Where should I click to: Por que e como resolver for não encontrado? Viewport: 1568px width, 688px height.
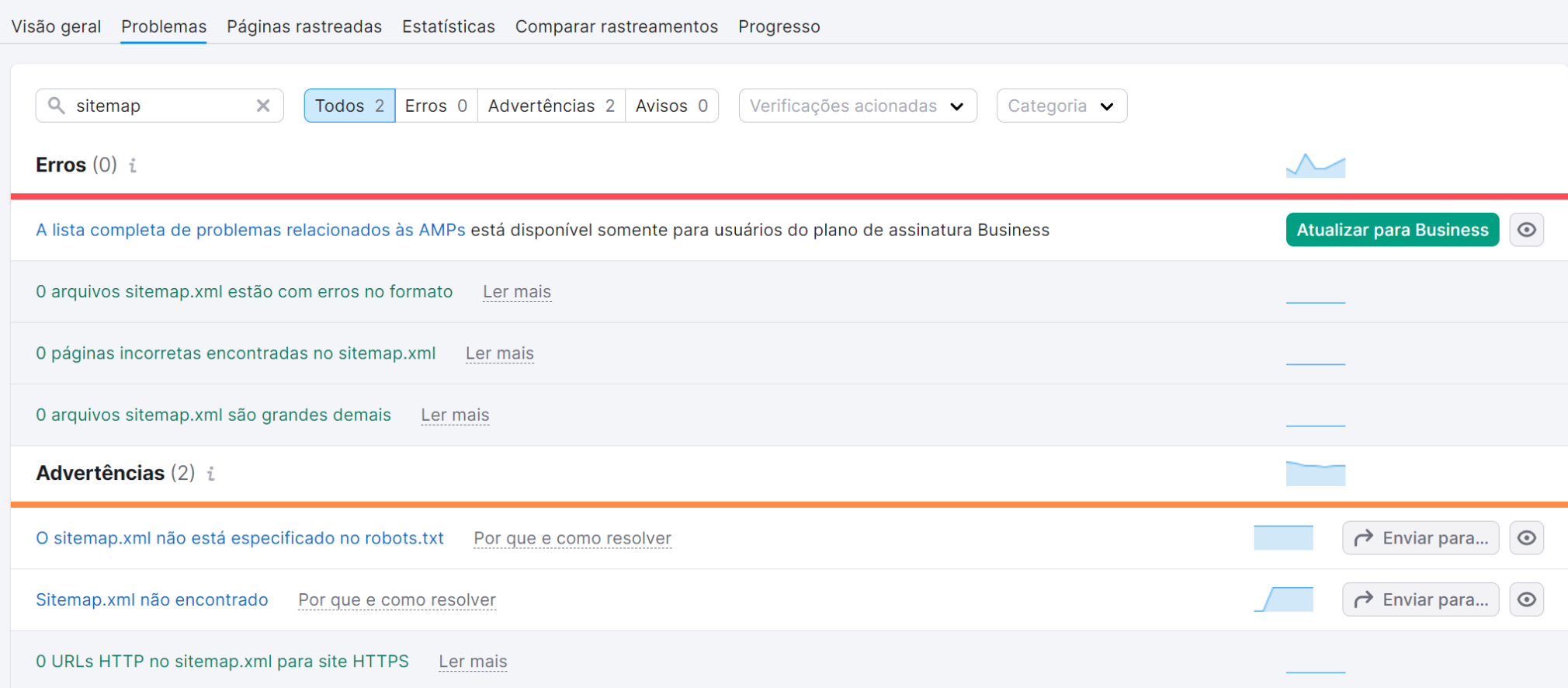pos(397,600)
